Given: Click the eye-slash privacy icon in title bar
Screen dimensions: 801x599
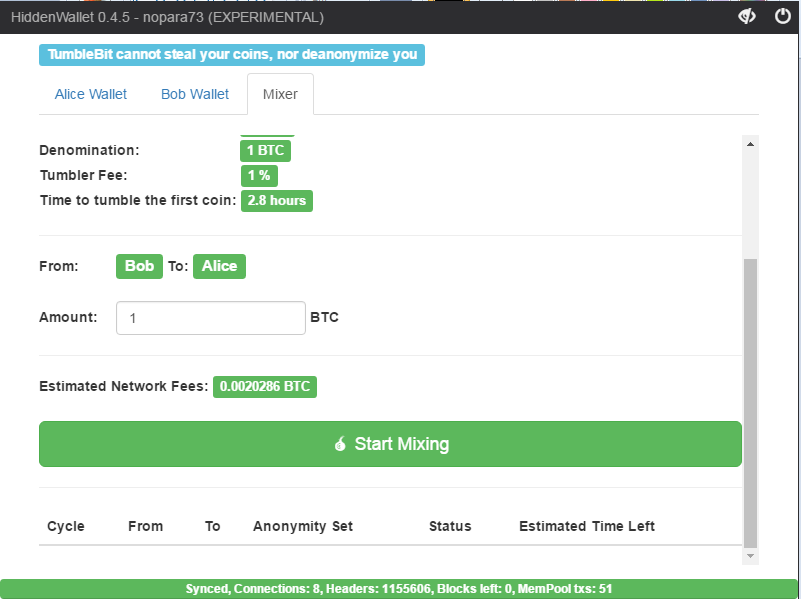Looking at the screenshot, I should click(x=746, y=16).
